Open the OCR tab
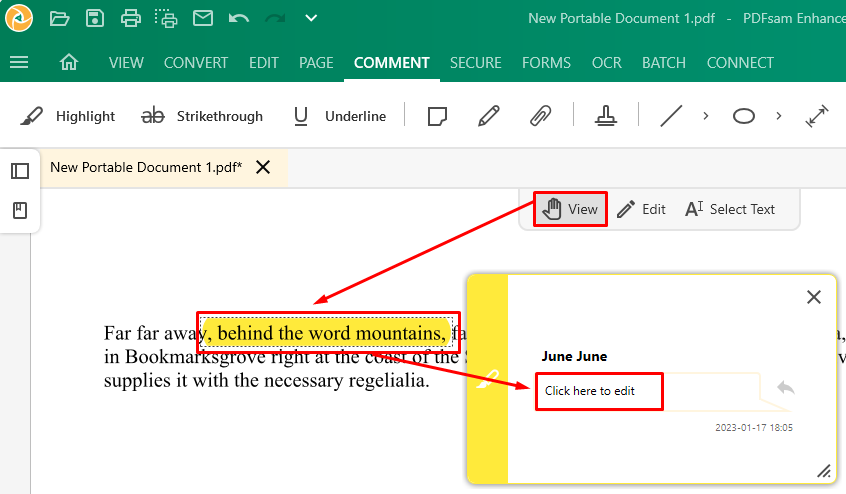846x494 pixels. coord(607,63)
